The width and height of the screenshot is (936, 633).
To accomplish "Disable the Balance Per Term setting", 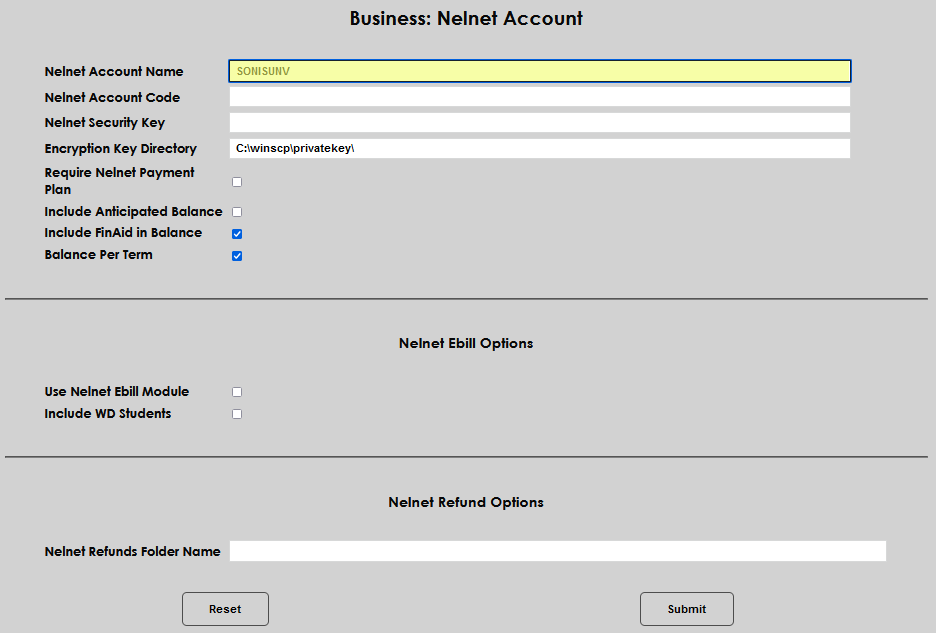I will click(x=236, y=255).
